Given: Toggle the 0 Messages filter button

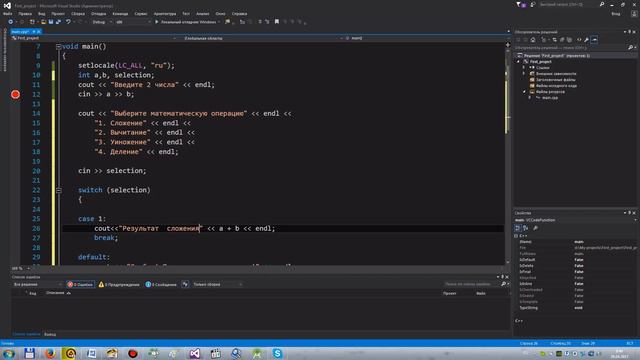Looking at the screenshot, I should pyautogui.click(x=161, y=284).
